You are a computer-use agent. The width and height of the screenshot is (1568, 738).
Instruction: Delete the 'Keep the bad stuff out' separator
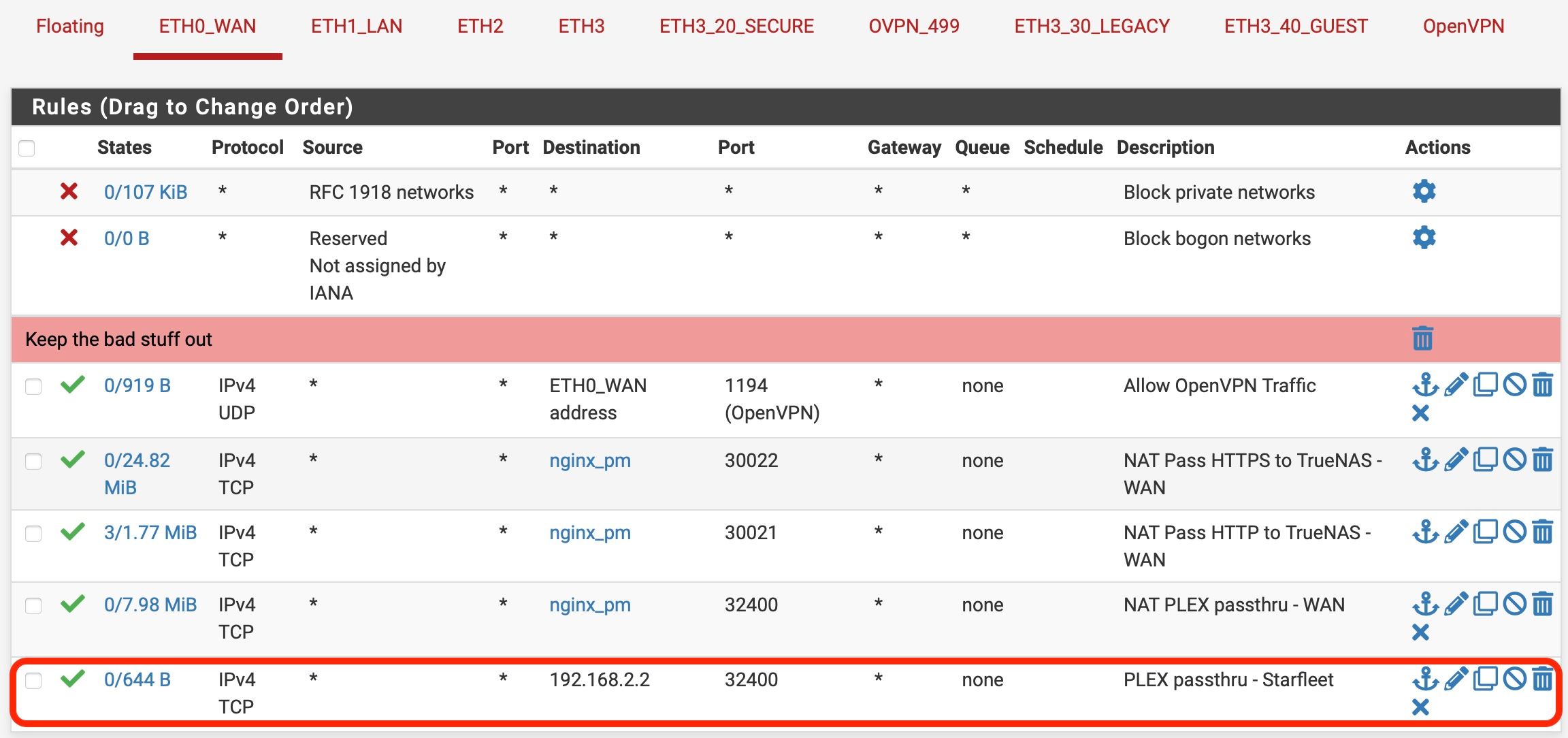[1422, 338]
